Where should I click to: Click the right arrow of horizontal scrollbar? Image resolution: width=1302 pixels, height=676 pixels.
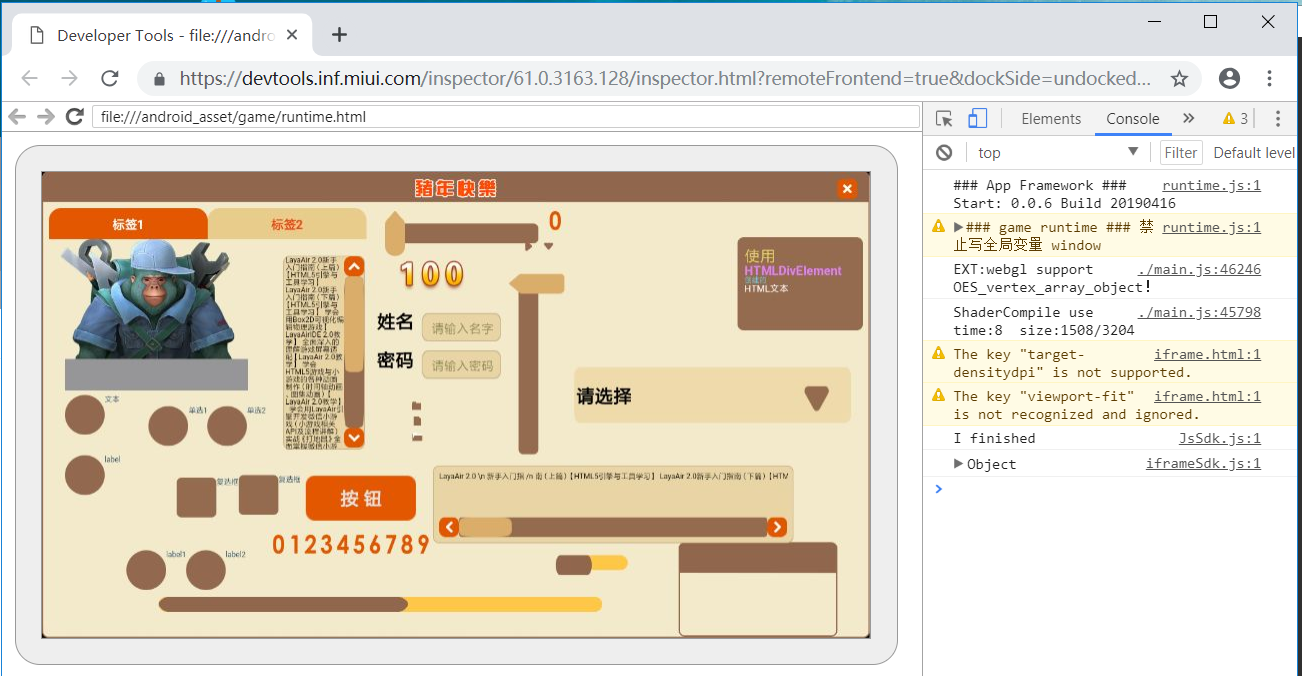[777, 527]
